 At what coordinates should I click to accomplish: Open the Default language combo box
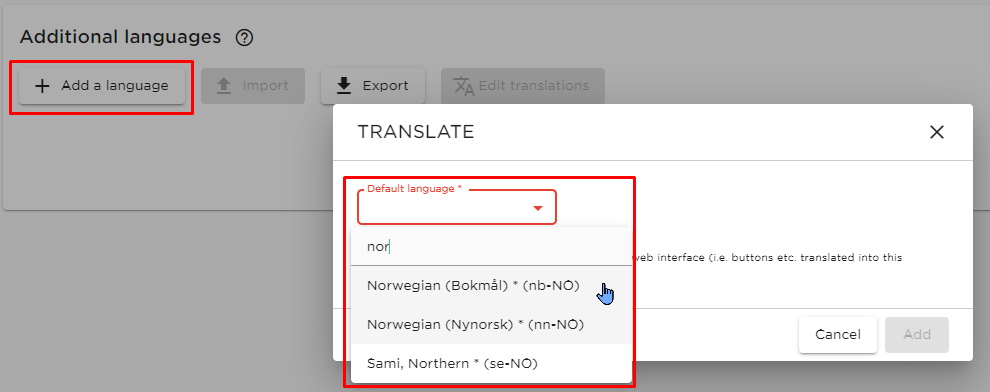point(457,207)
